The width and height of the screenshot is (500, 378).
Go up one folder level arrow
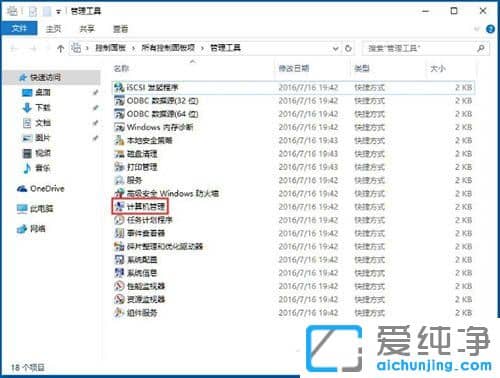pyautogui.click(x=60, y=49)
